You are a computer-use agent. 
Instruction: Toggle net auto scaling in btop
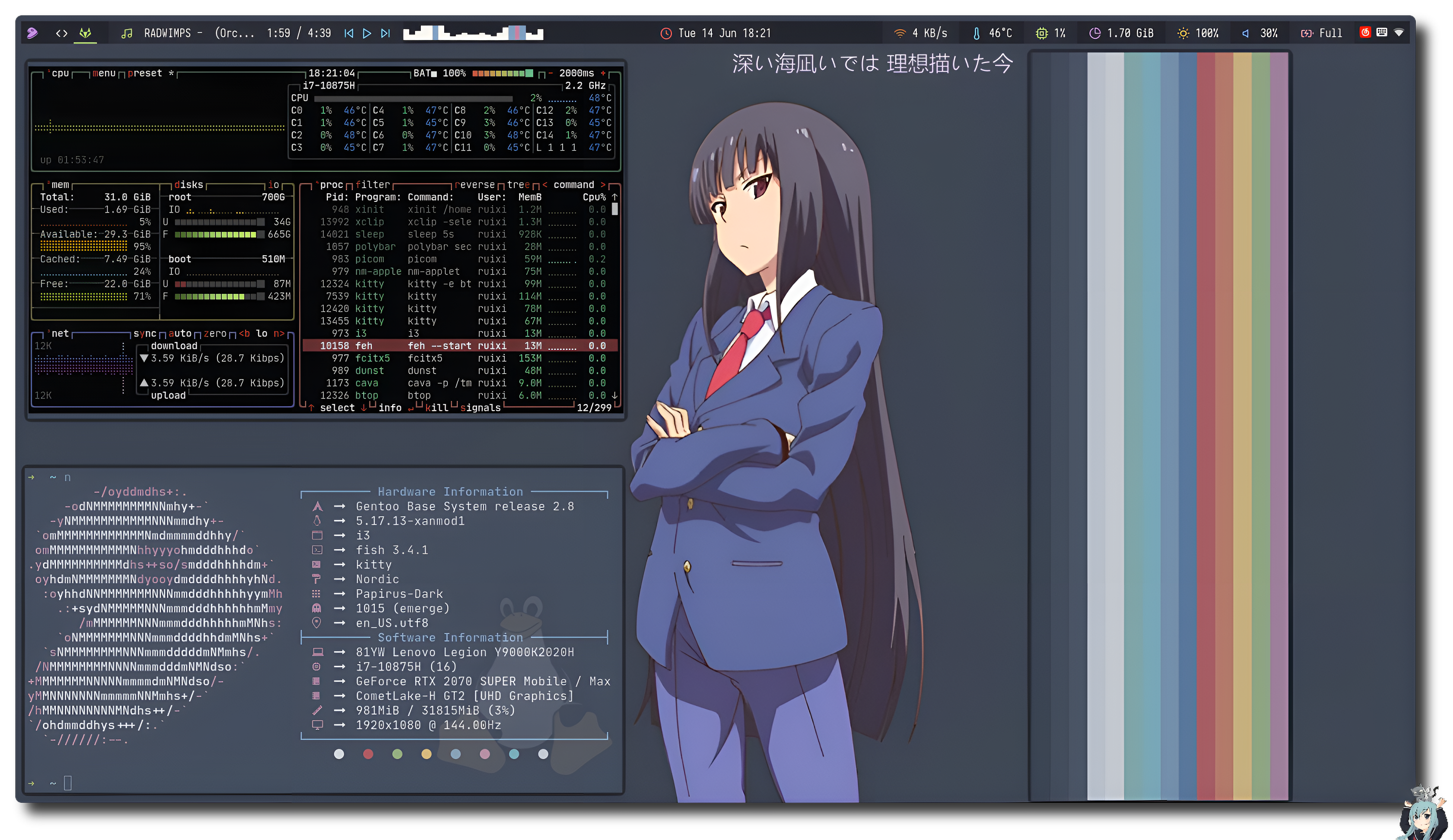coord(180,333)
